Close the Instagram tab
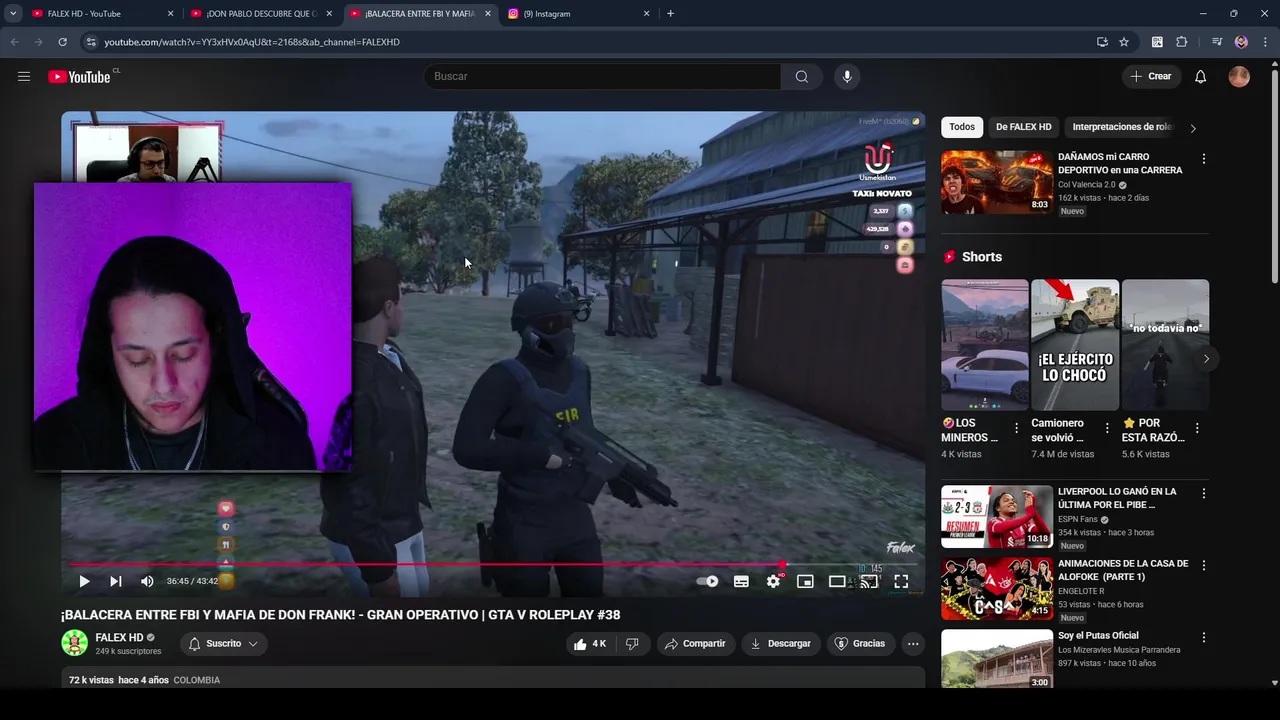 coord(646,14)
